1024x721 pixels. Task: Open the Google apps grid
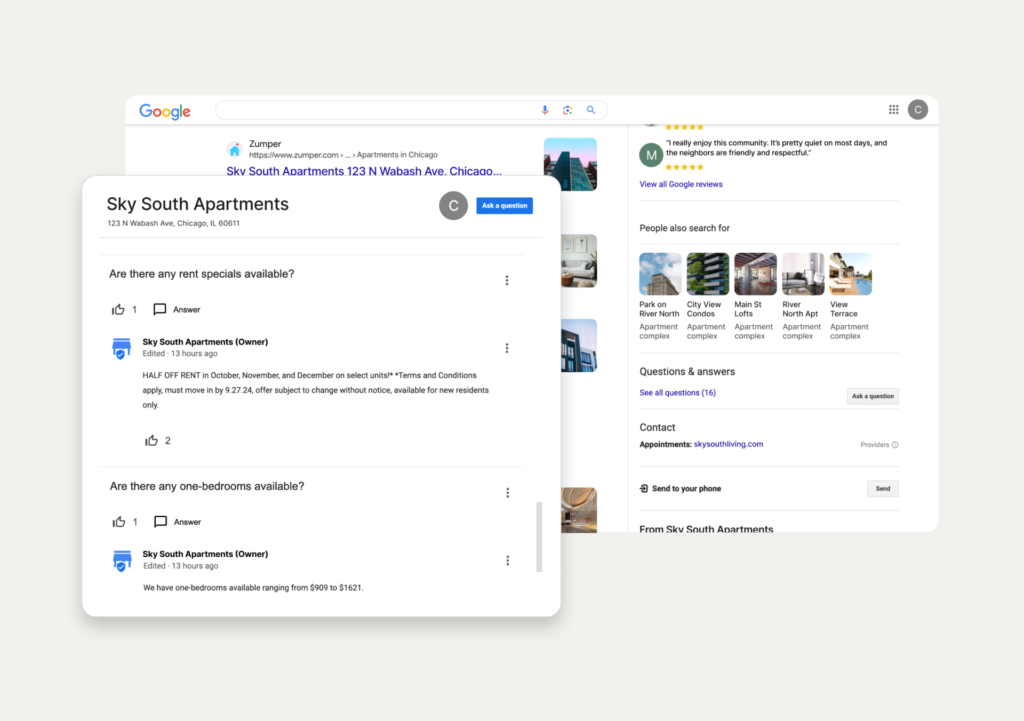click(x=894, y=110)
